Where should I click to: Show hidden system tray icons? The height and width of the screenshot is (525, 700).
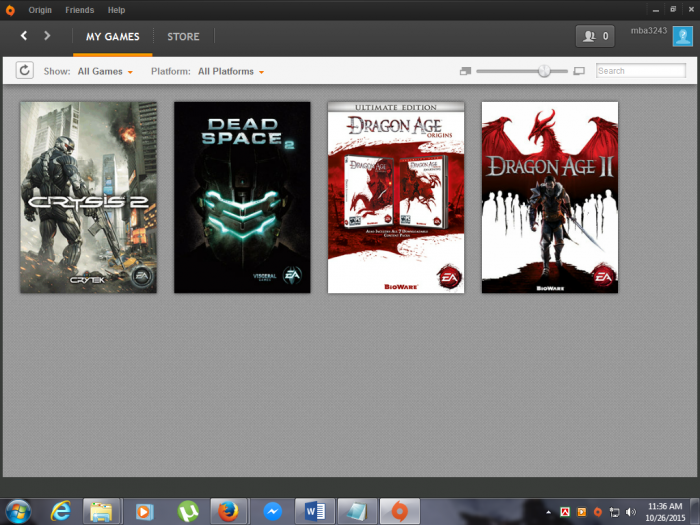click(549, 512)
